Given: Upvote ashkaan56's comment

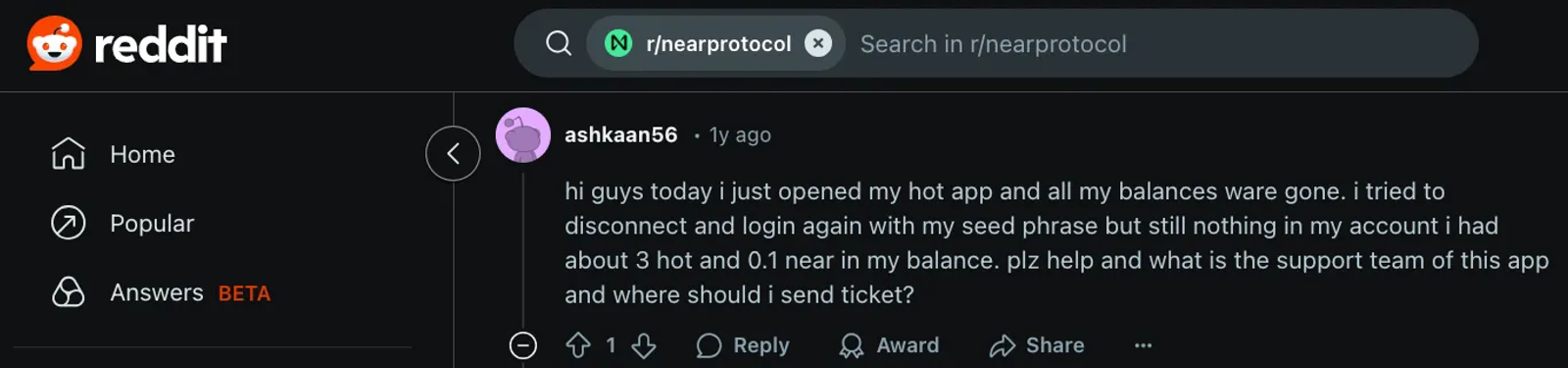Looking at the screenshot, I should pyautogui.click(x=578, y=345).
